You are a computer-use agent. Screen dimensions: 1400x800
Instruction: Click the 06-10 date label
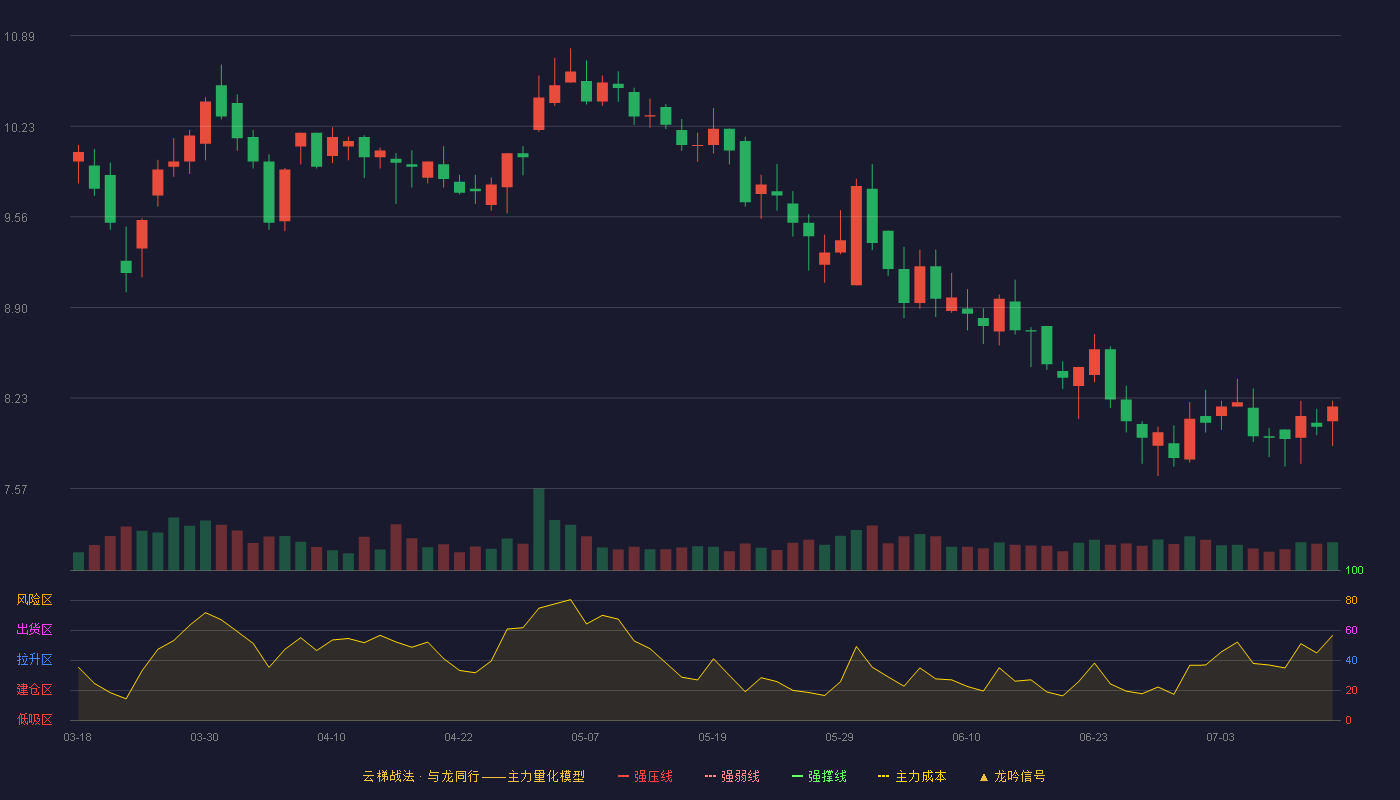click(x=967, y=737)
